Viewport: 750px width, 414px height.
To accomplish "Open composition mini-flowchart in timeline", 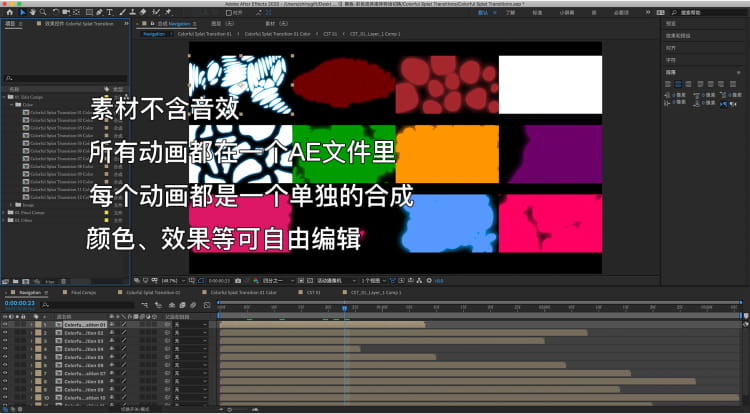I will [144, 305].
